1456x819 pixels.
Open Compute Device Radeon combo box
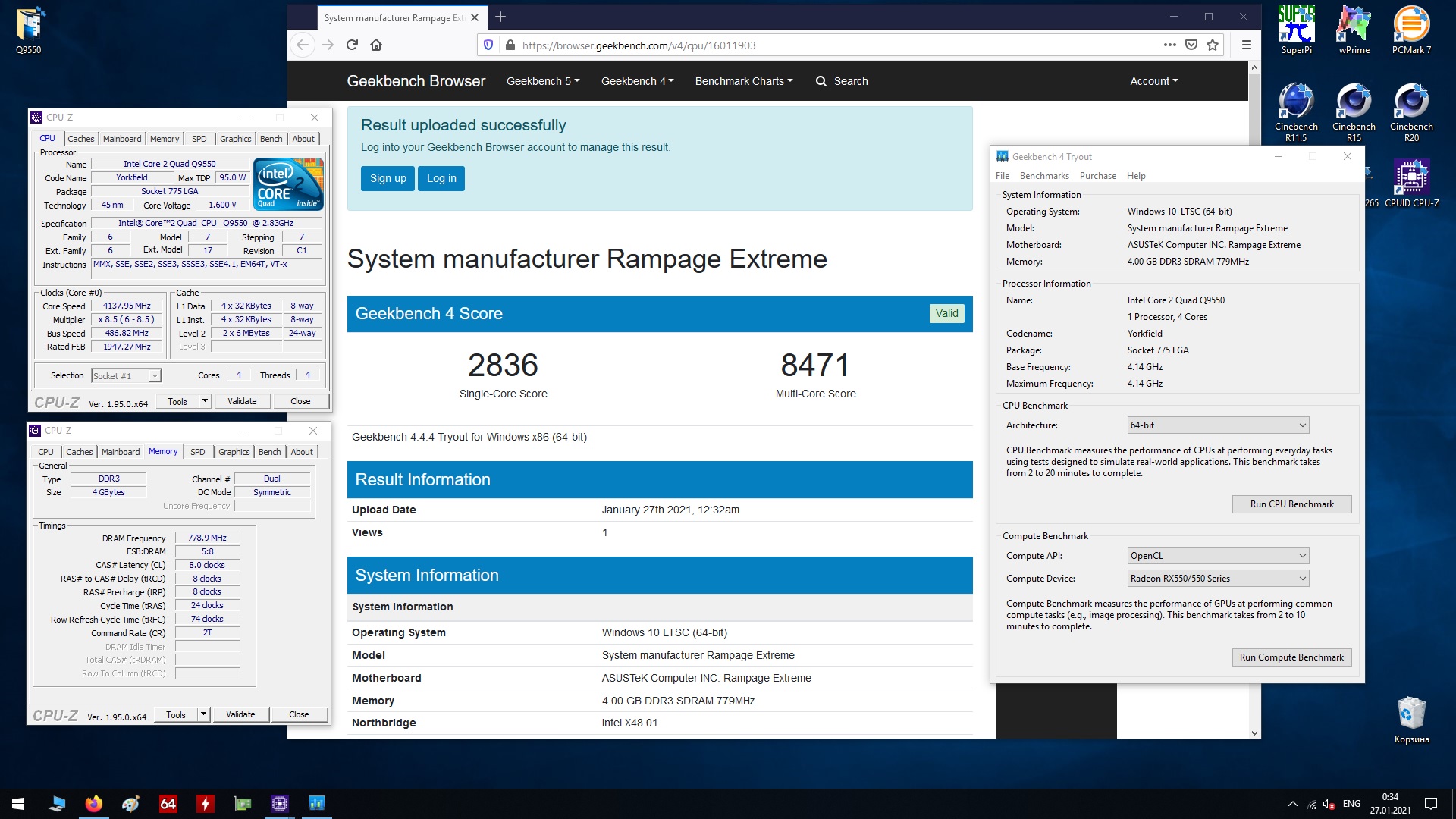1218,579
